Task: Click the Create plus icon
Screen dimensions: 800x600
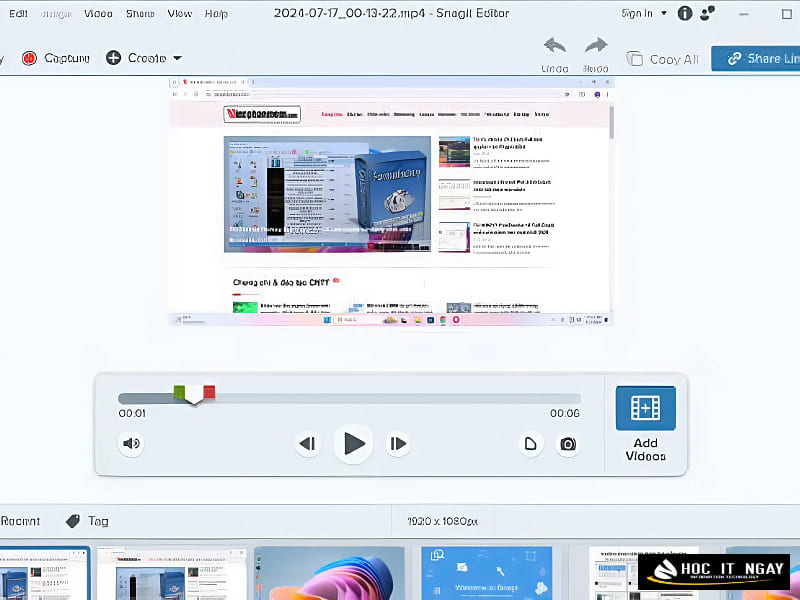Action: click(113, 58)
